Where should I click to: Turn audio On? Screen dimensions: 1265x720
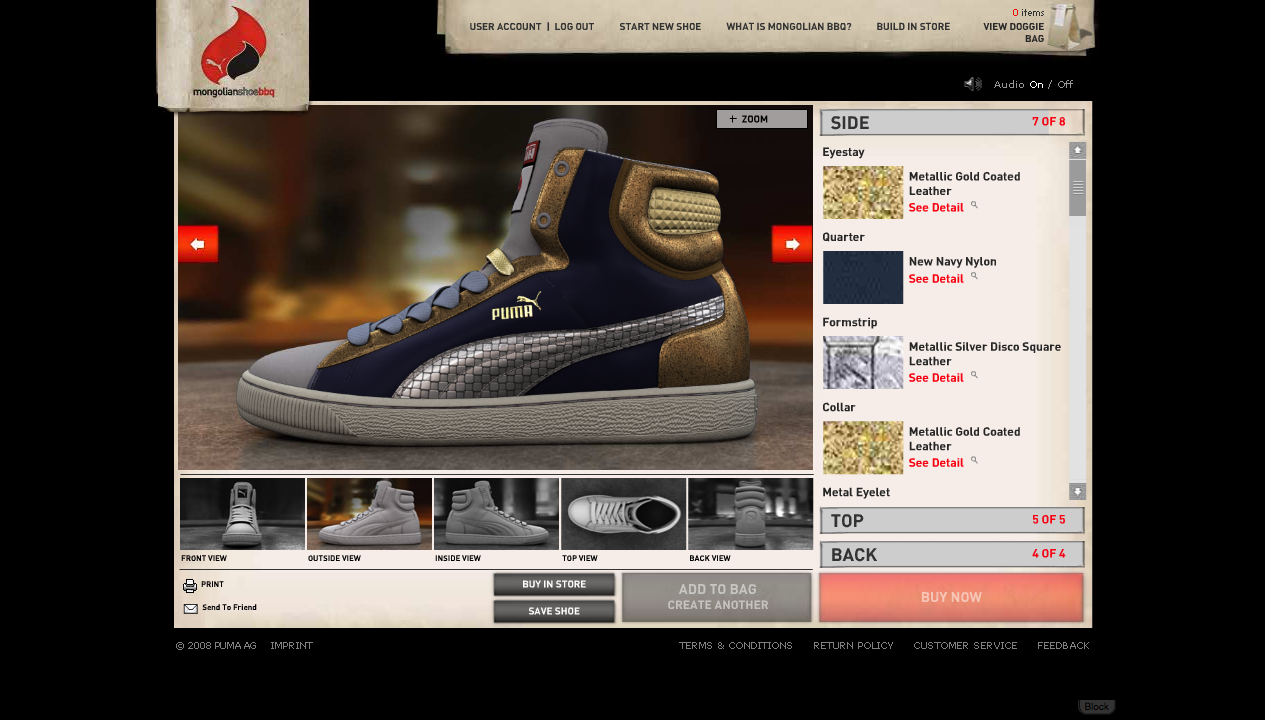(1036, 85)
